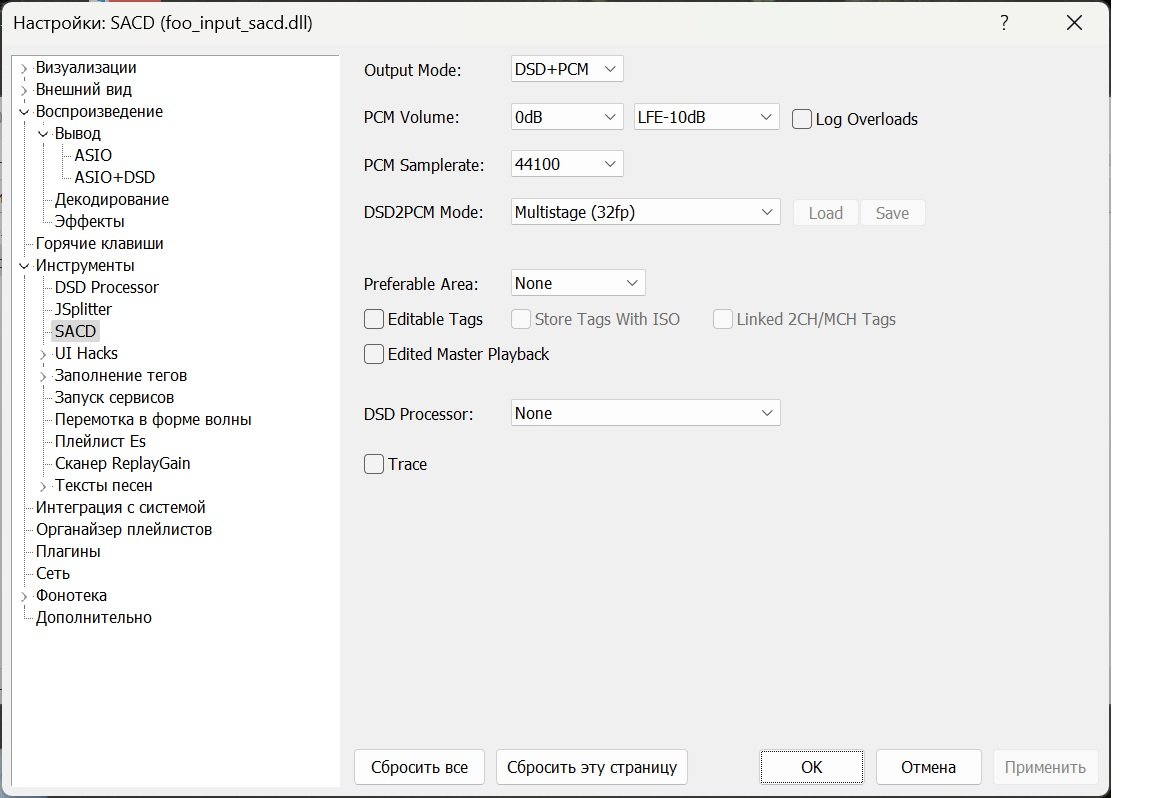Click the question mark help icon

pyautogui.click(x=1004, y=23)
